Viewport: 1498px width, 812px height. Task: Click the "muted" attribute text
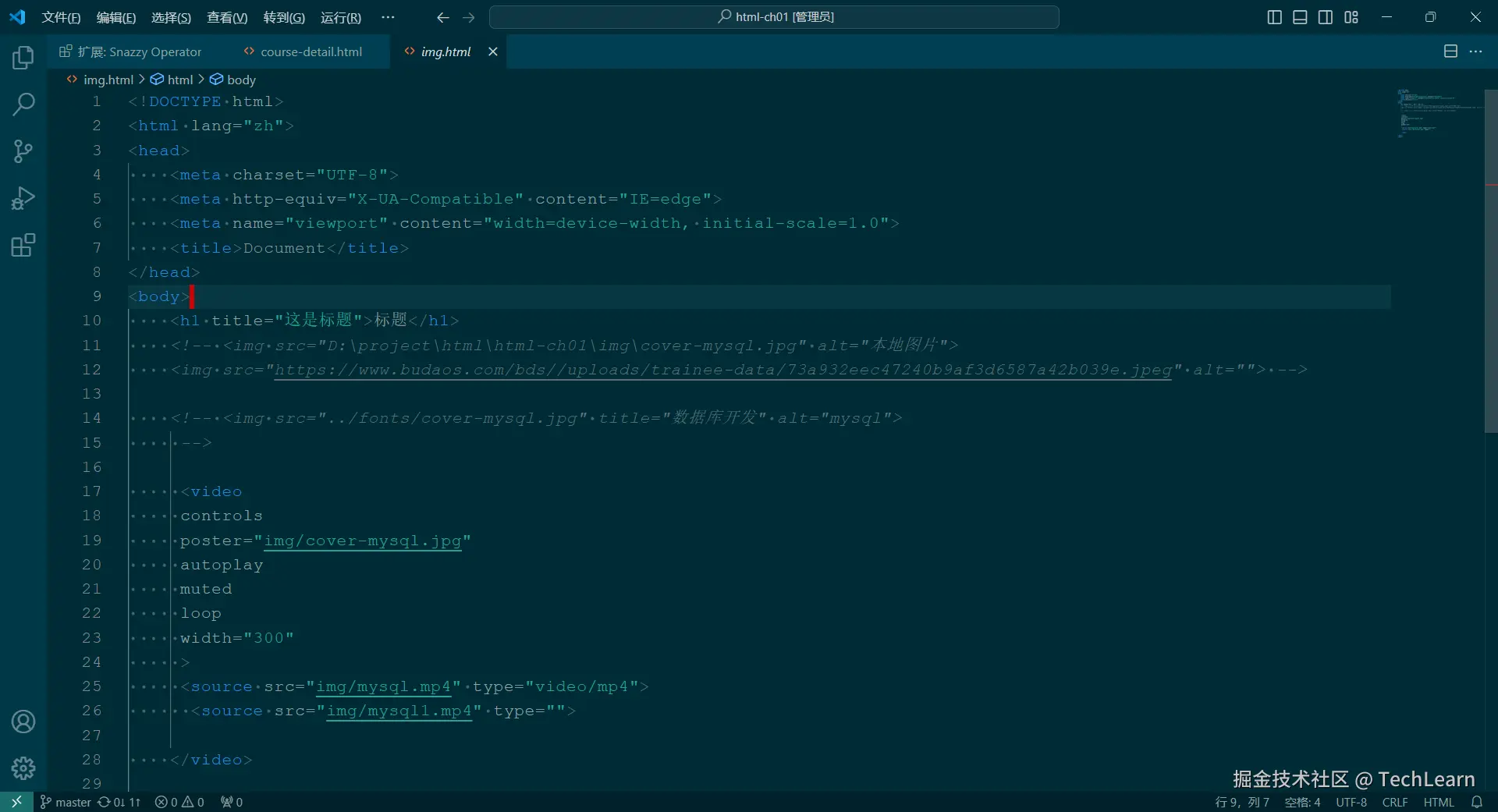pyautogui.click(x=206, y=589)
